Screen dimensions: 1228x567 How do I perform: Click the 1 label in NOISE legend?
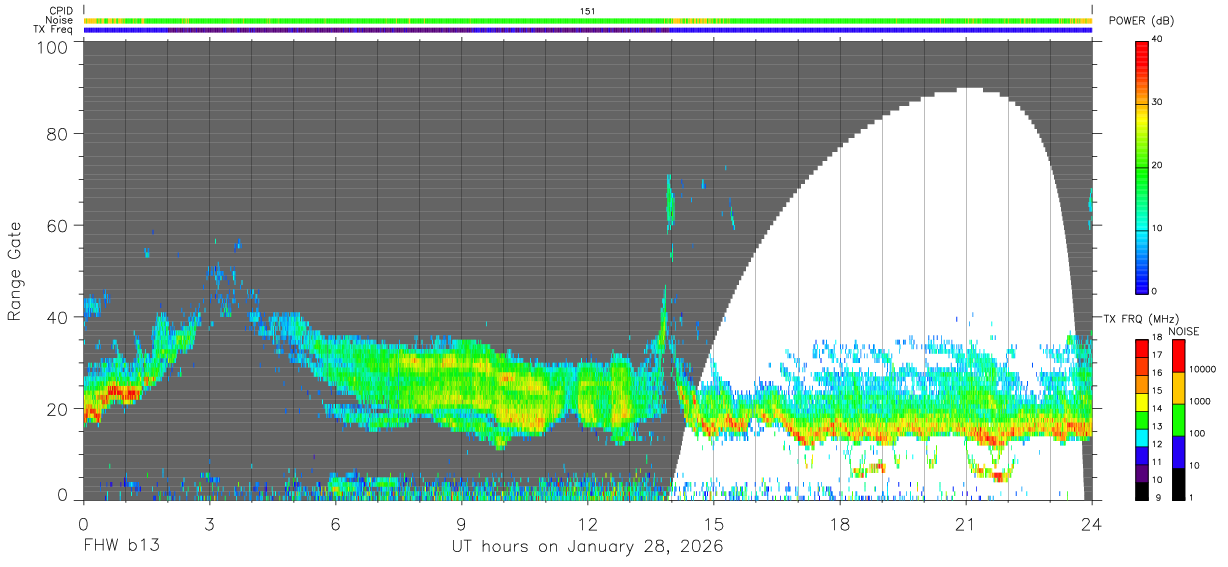pos(1191,497)
